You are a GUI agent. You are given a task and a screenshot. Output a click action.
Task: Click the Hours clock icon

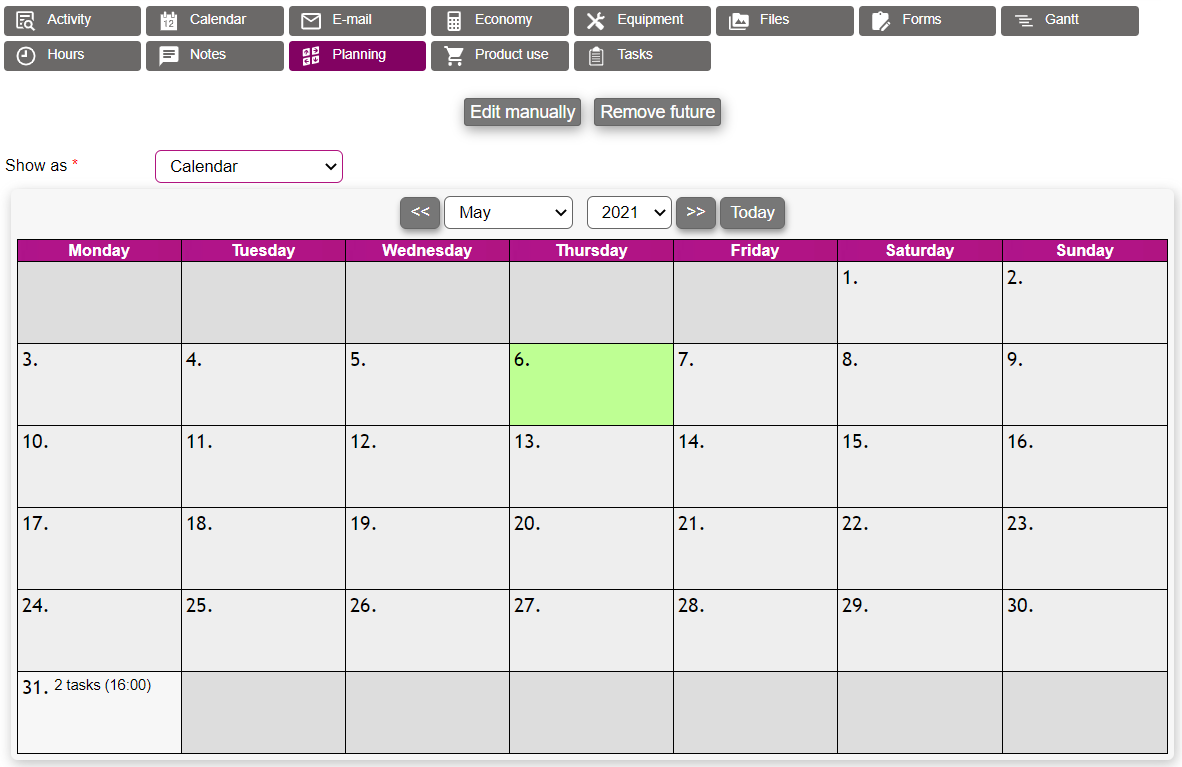[26, 56]
